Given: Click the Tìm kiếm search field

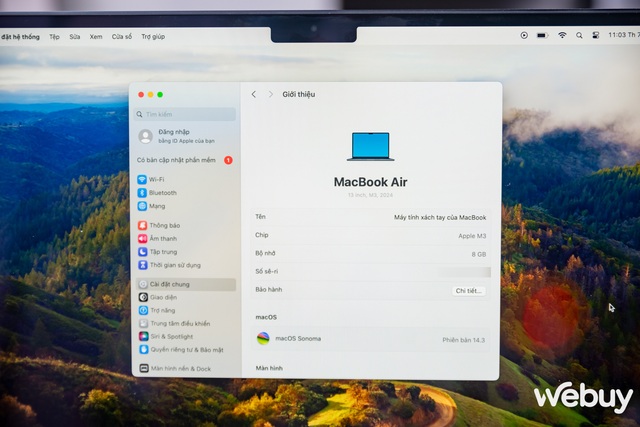Looking at the screenshot, I should (185, 114).
